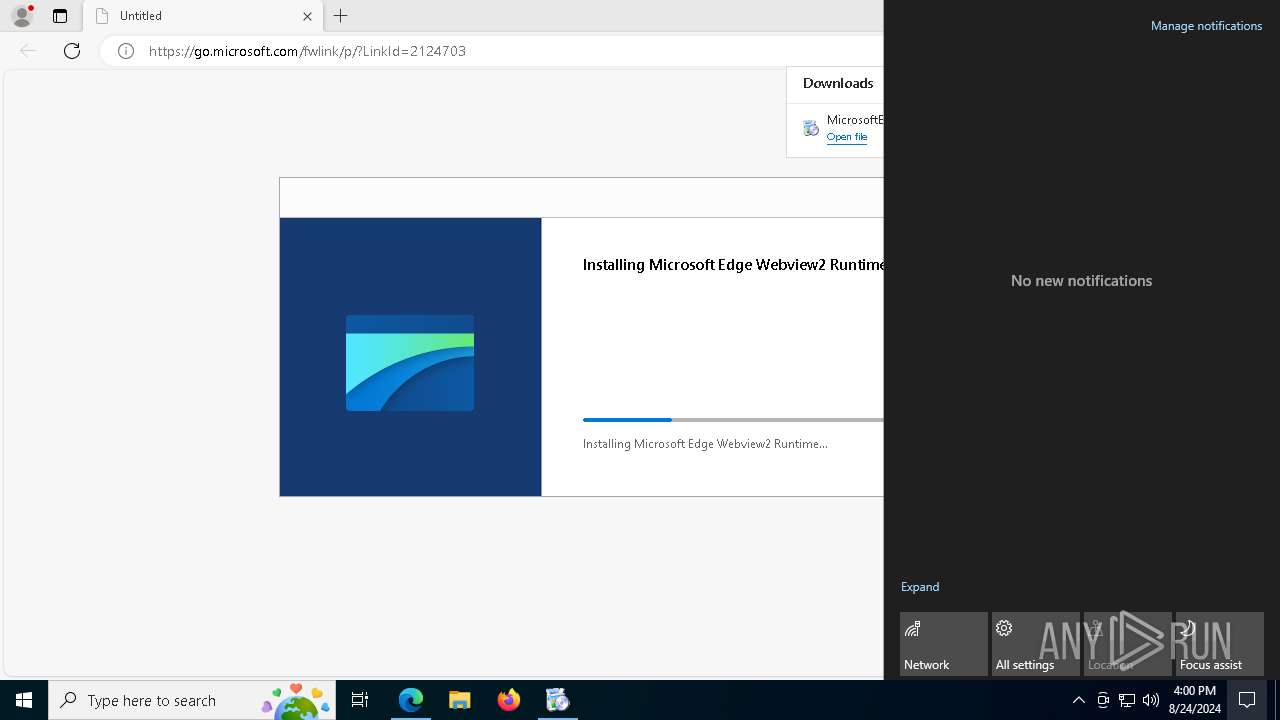Image resolution: width=1280 pixels, height=720 pixels.
Task: Click the Show desktop sliver
Action: point(1277,700)
